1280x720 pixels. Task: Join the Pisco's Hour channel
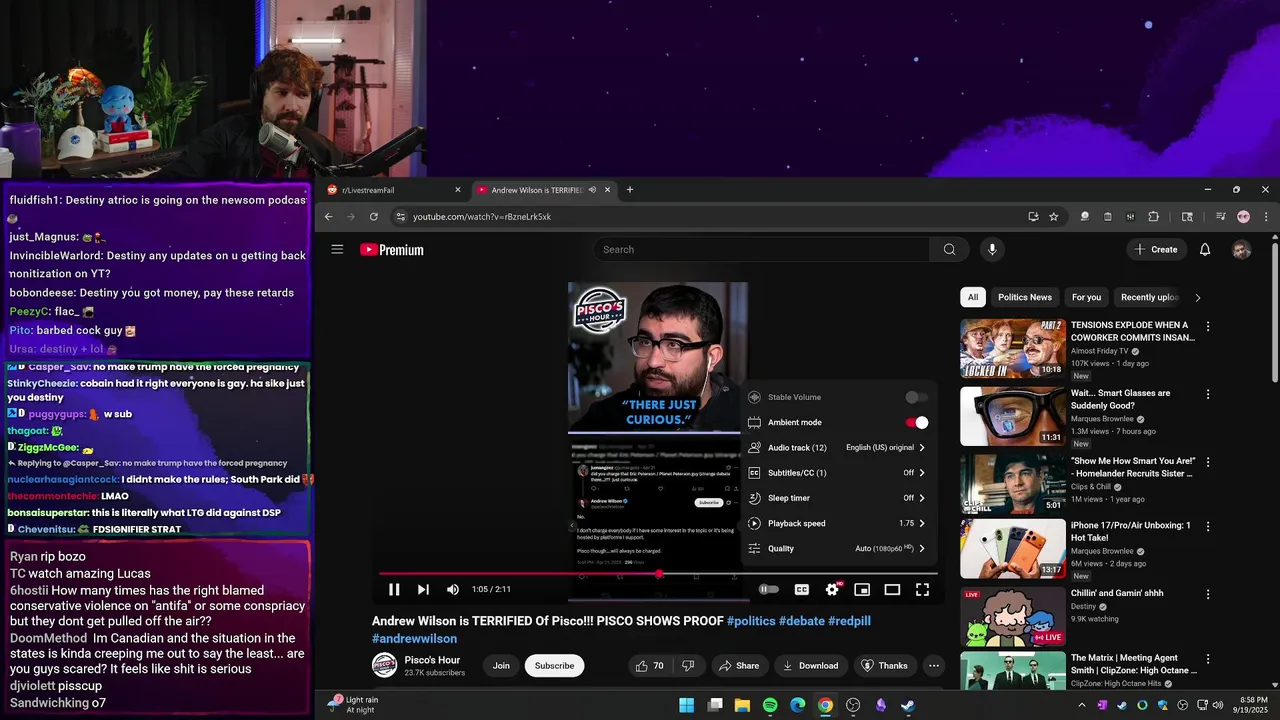pos(501,666)
